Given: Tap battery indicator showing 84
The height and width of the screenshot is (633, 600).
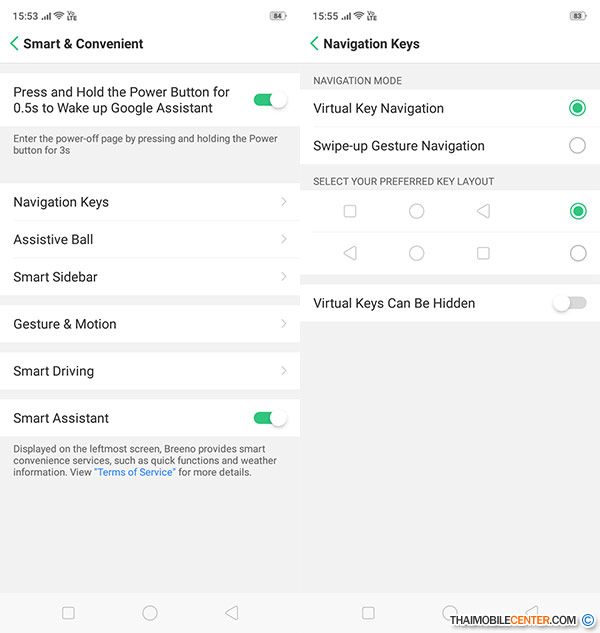Looking at the screenshot, I should [278, 16].
